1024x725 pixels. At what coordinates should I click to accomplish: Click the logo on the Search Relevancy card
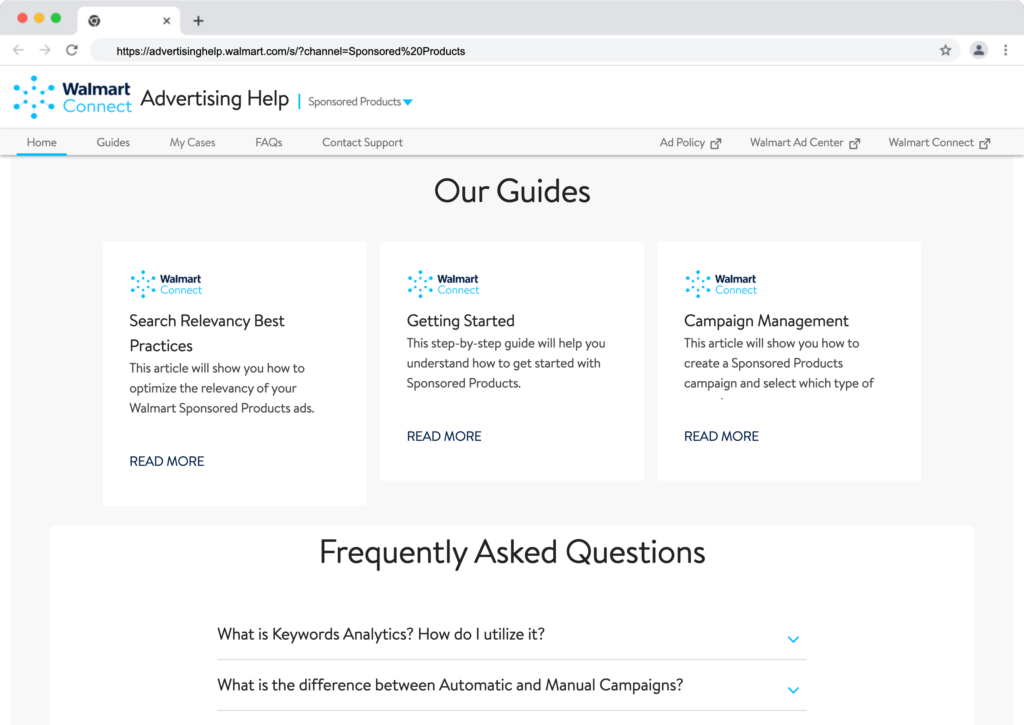(x=166, y=284)
